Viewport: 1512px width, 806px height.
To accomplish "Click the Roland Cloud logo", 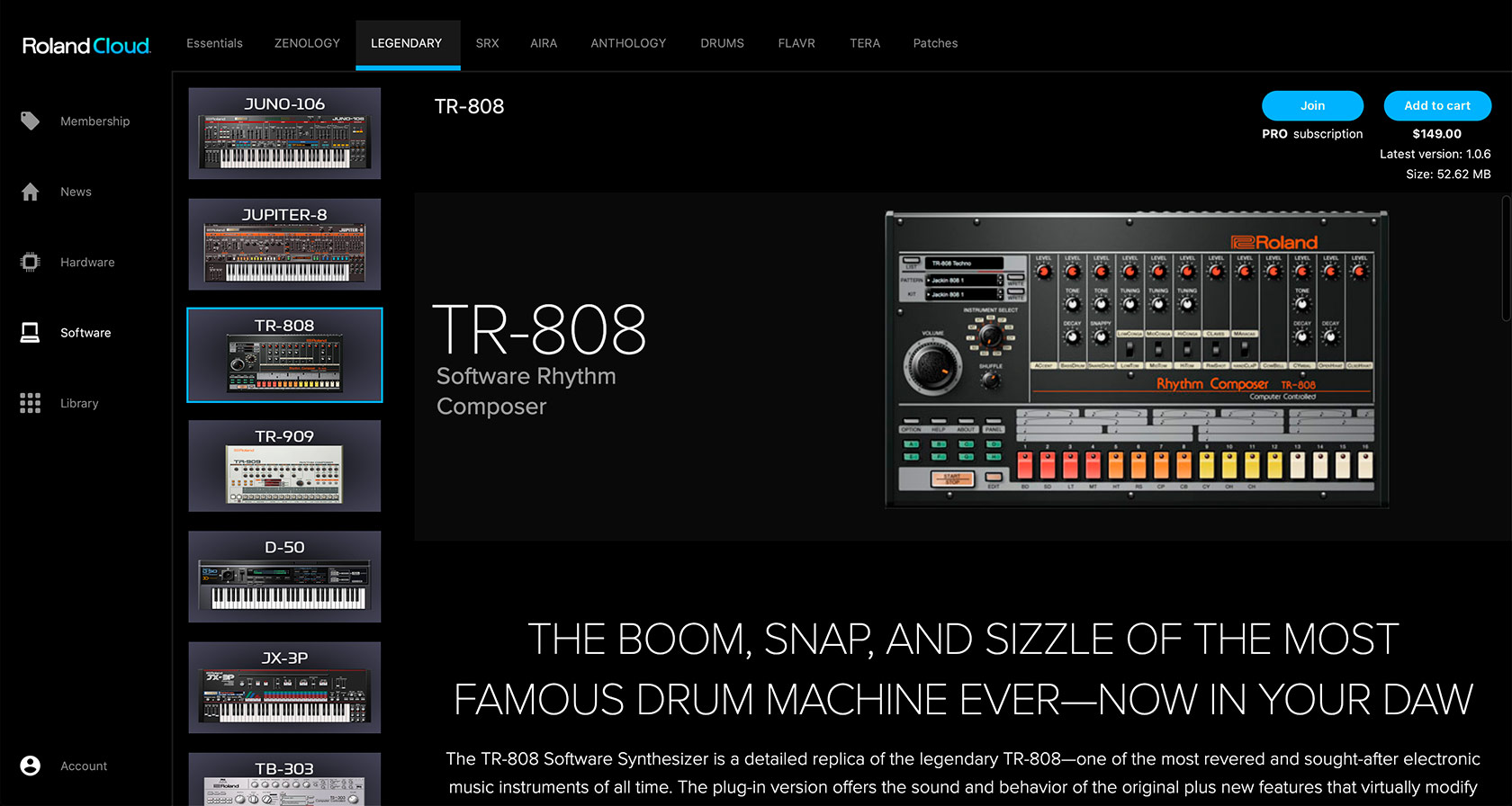I will coord(86,45).
